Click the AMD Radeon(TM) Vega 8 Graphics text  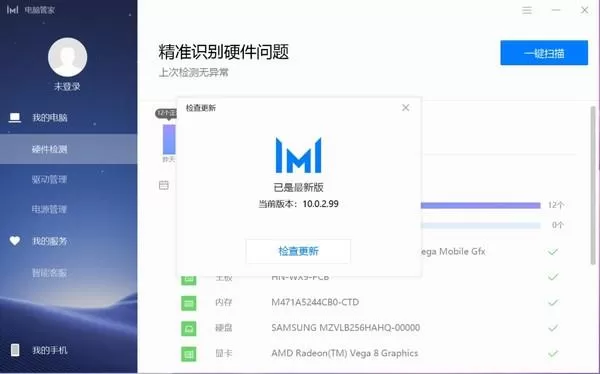click(344, 353)
